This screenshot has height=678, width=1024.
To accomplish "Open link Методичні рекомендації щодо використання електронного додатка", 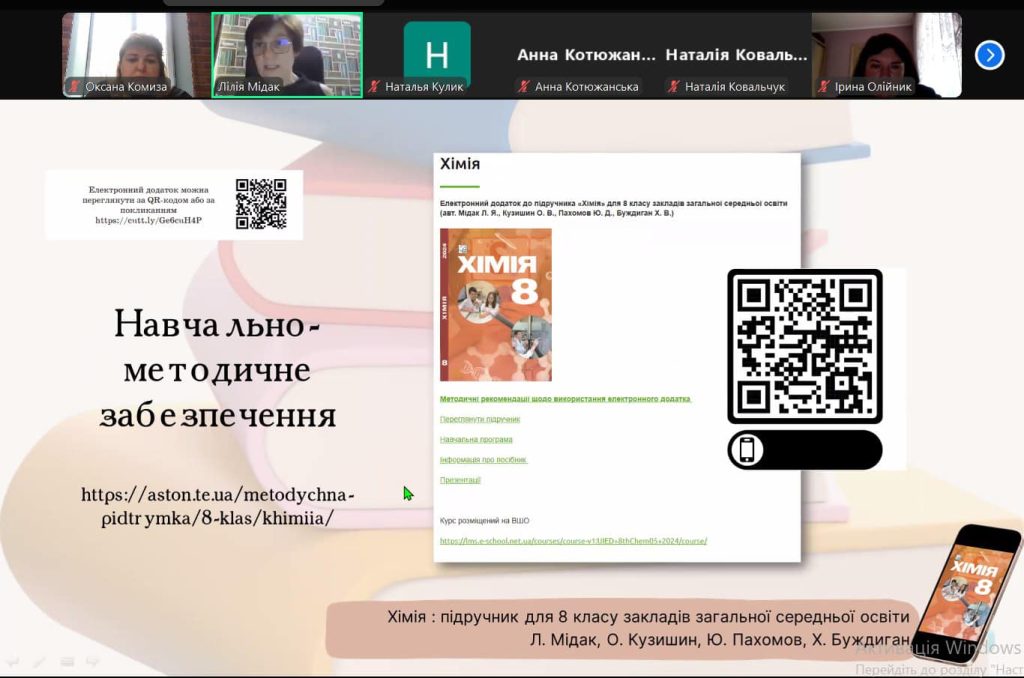I will 565,399.
